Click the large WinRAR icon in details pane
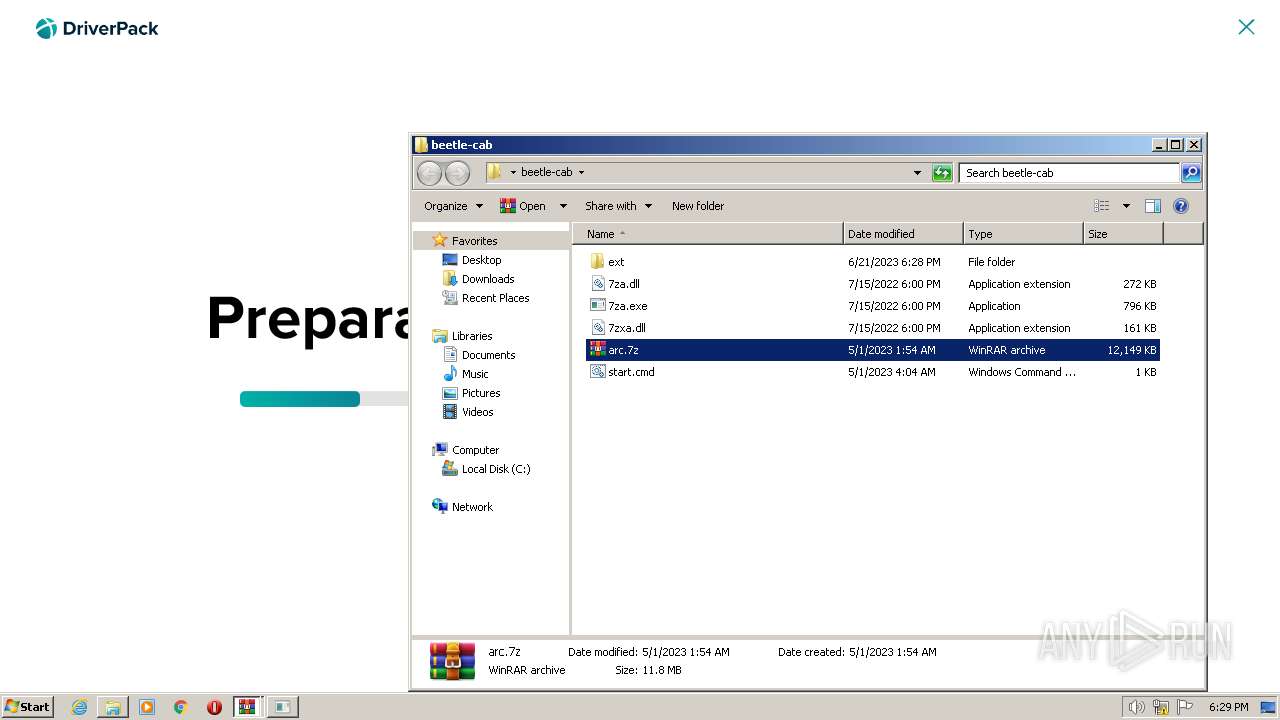Image resolution: width=1280 pixels, height=720 pixels. (x=452, y=661)
